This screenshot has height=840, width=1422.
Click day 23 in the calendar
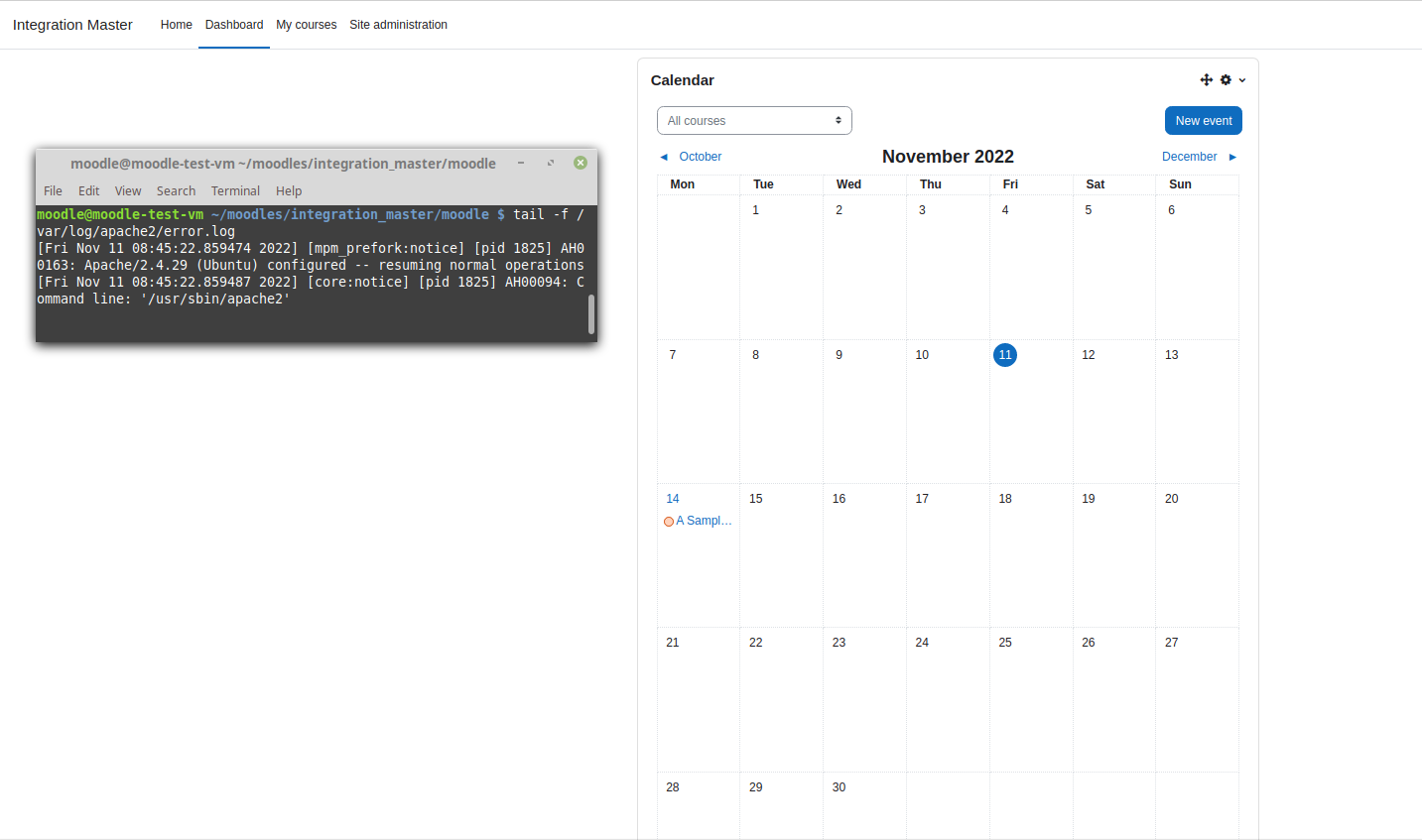click(840, 643)
